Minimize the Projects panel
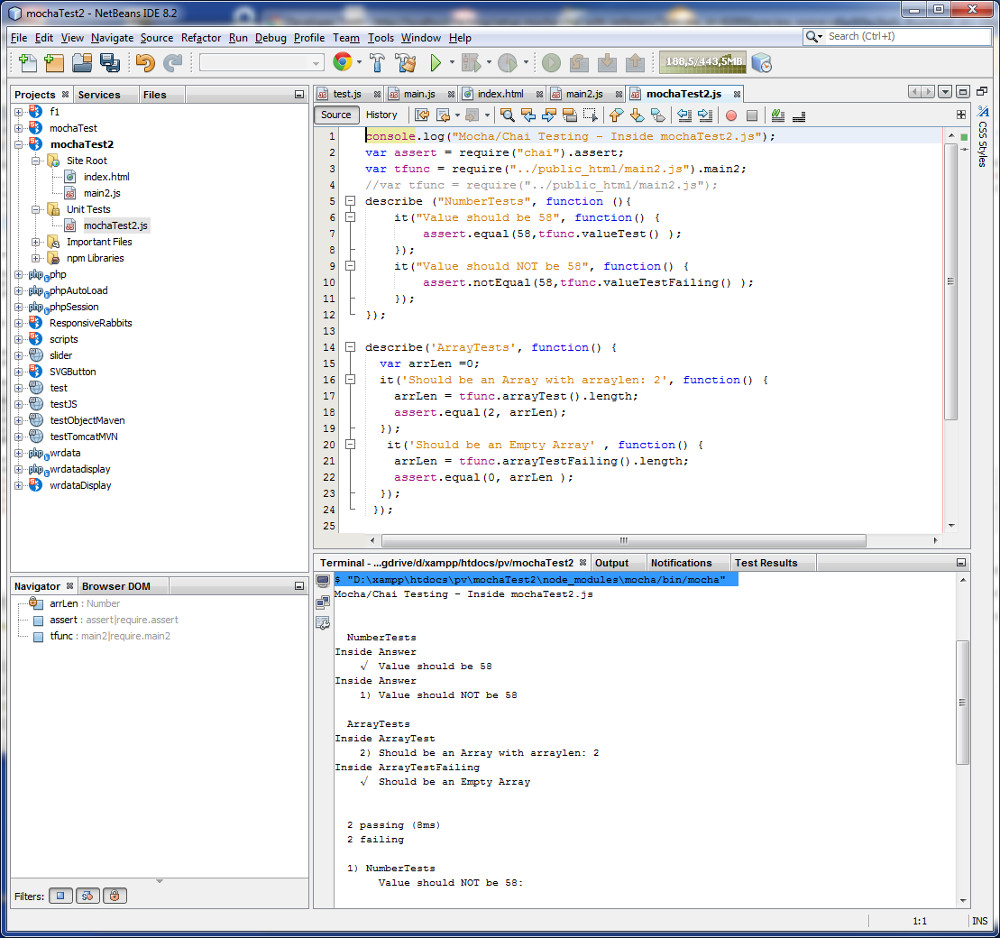 299,94
